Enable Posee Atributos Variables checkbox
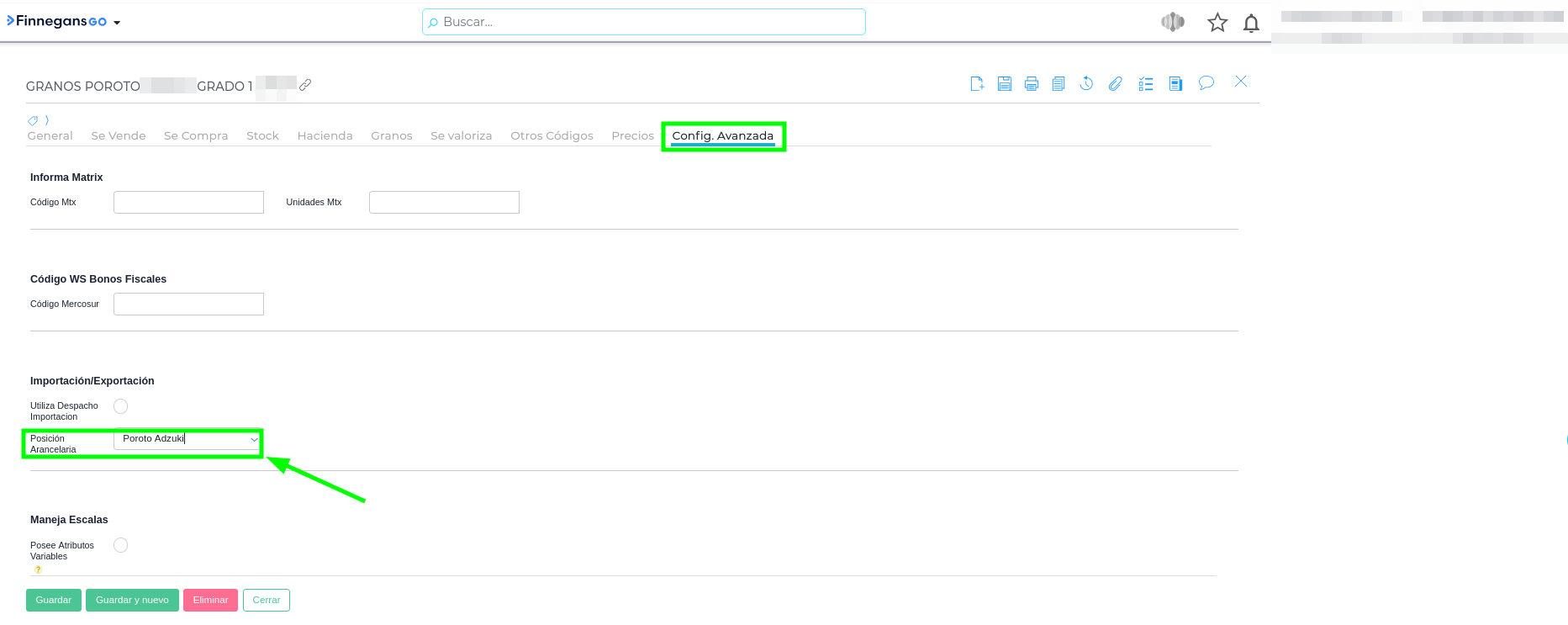The height and width of the screenshot is (625, 1568). pyautogui.click(x=121, y=545)
